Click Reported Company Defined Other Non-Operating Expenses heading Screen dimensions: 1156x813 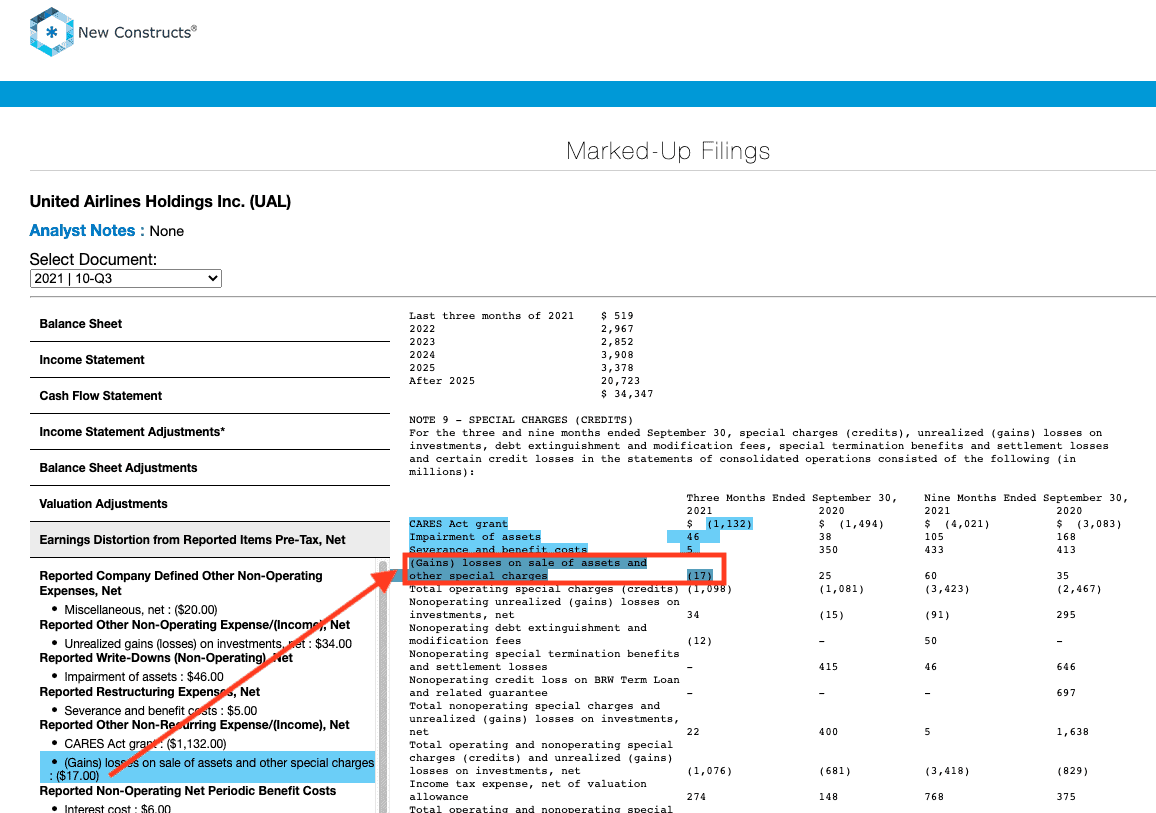coord(181,583)
